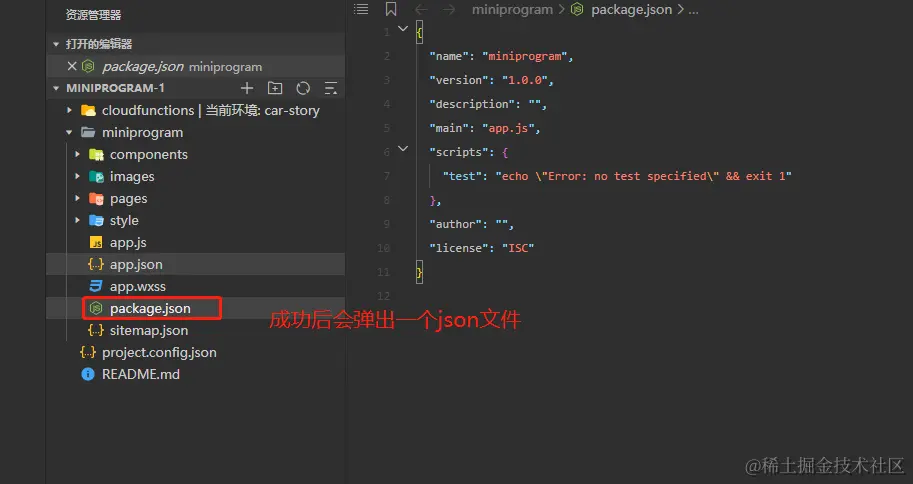Collapse the open editors section
Image resolution: width=913 pixels, height=484 pixels.
tap(56, 44)
